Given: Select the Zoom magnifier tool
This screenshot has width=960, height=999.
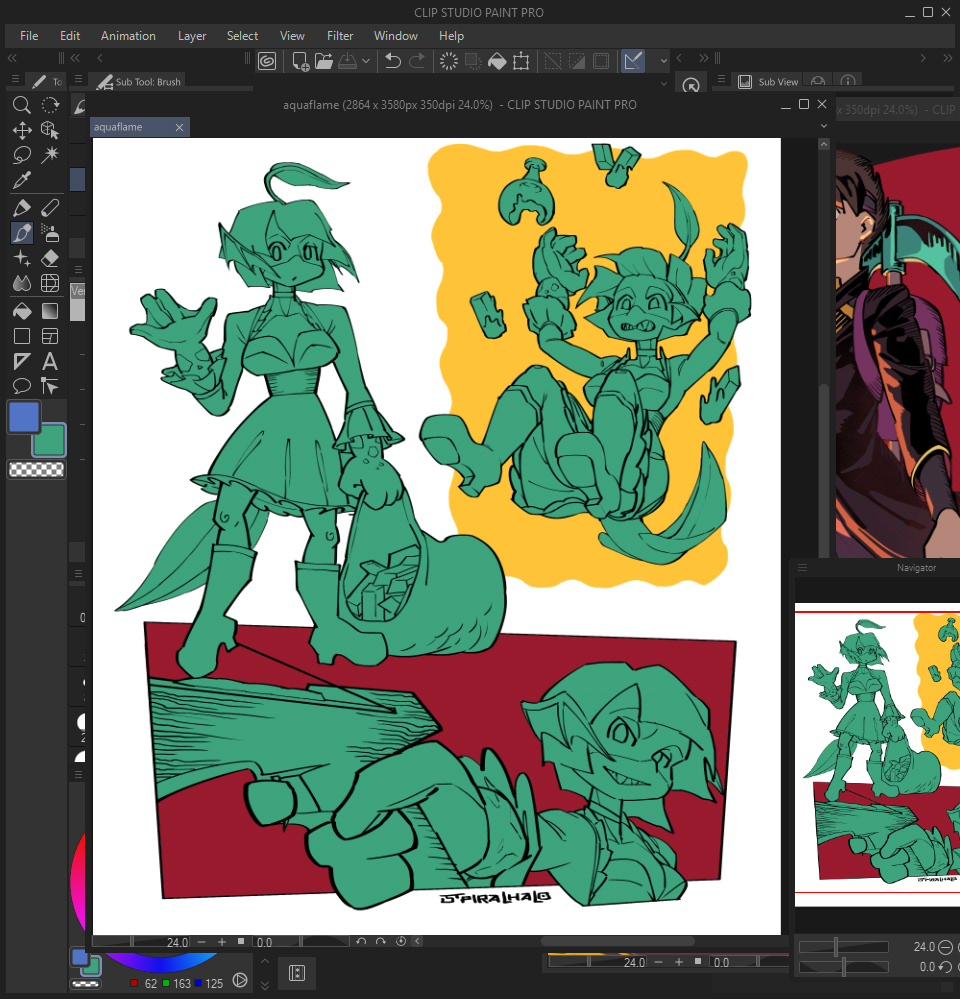Looking at the screenshot, I should (x=21, y=105).
